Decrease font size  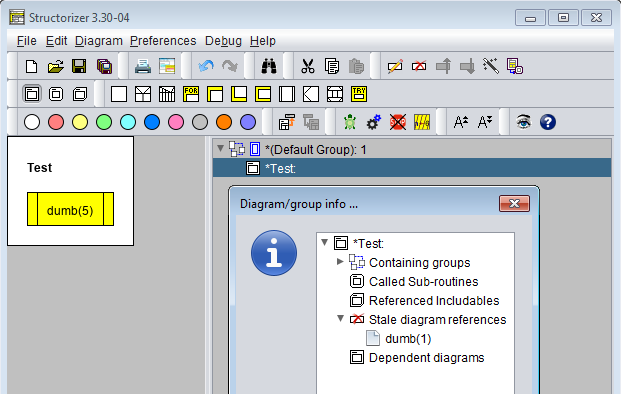coord(485,122)
